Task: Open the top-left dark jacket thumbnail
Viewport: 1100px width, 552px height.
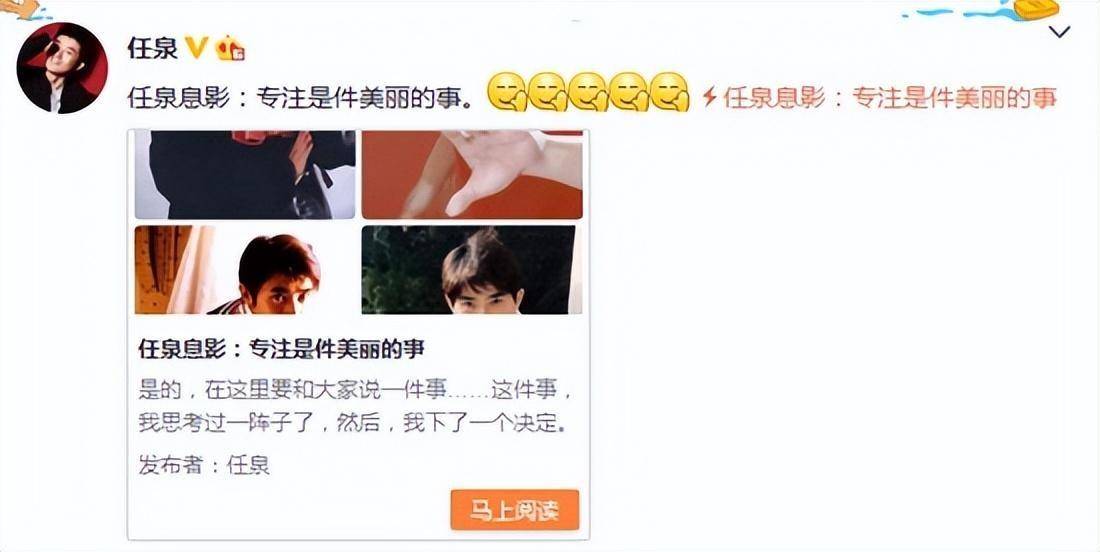Action: [245, 175]
